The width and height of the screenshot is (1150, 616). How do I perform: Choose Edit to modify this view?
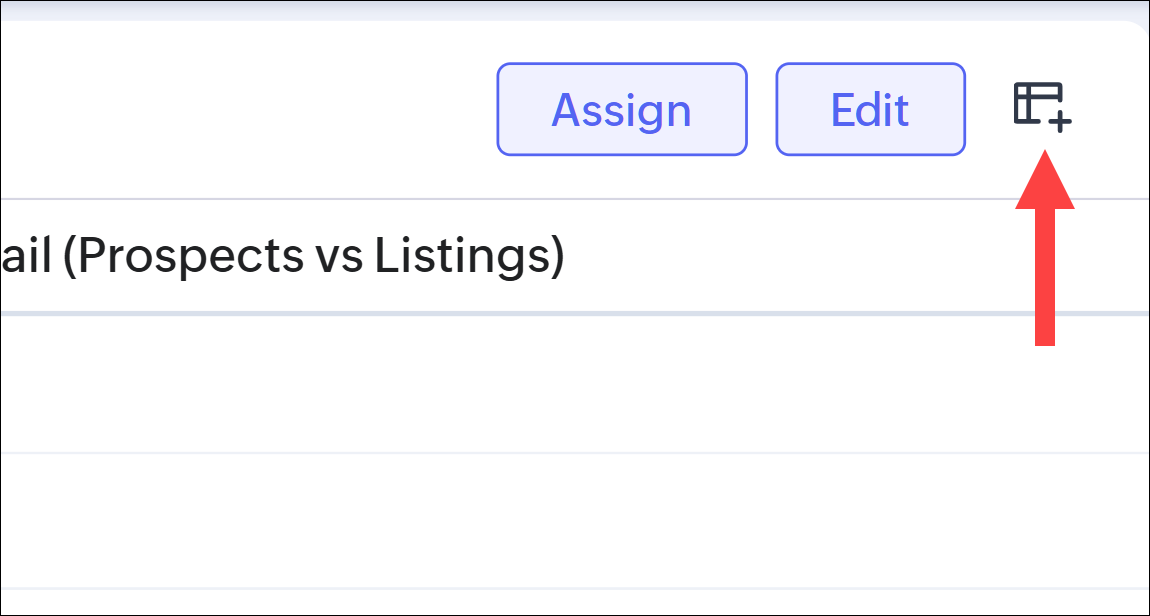tap(870, 110)
